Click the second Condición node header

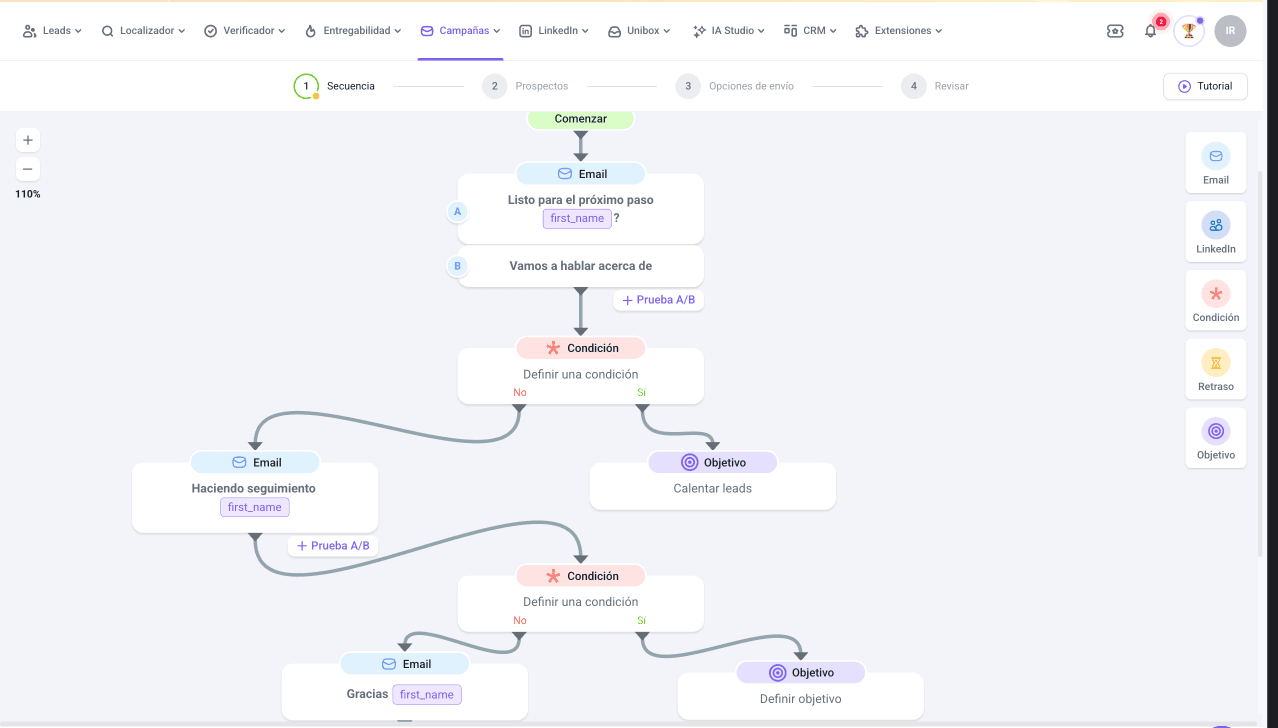click(x=581, y=576)
